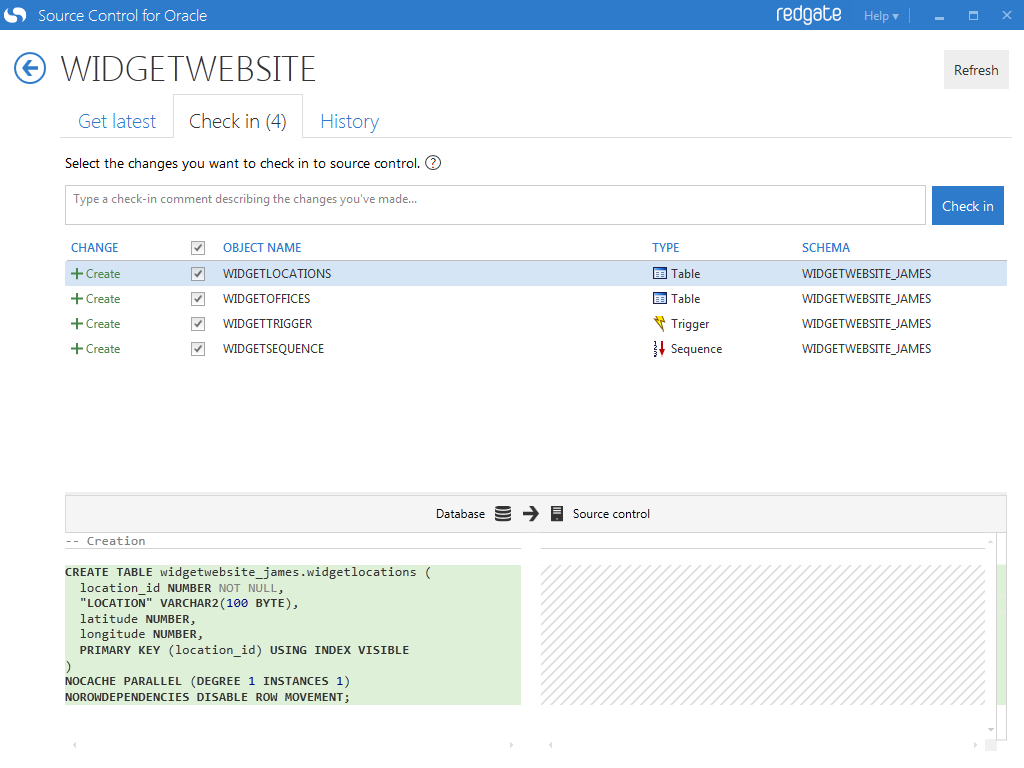1024x768 pixels.
Task: Click the green plus icon for WIDGETOFFICES
Action: tap(76, 298)
